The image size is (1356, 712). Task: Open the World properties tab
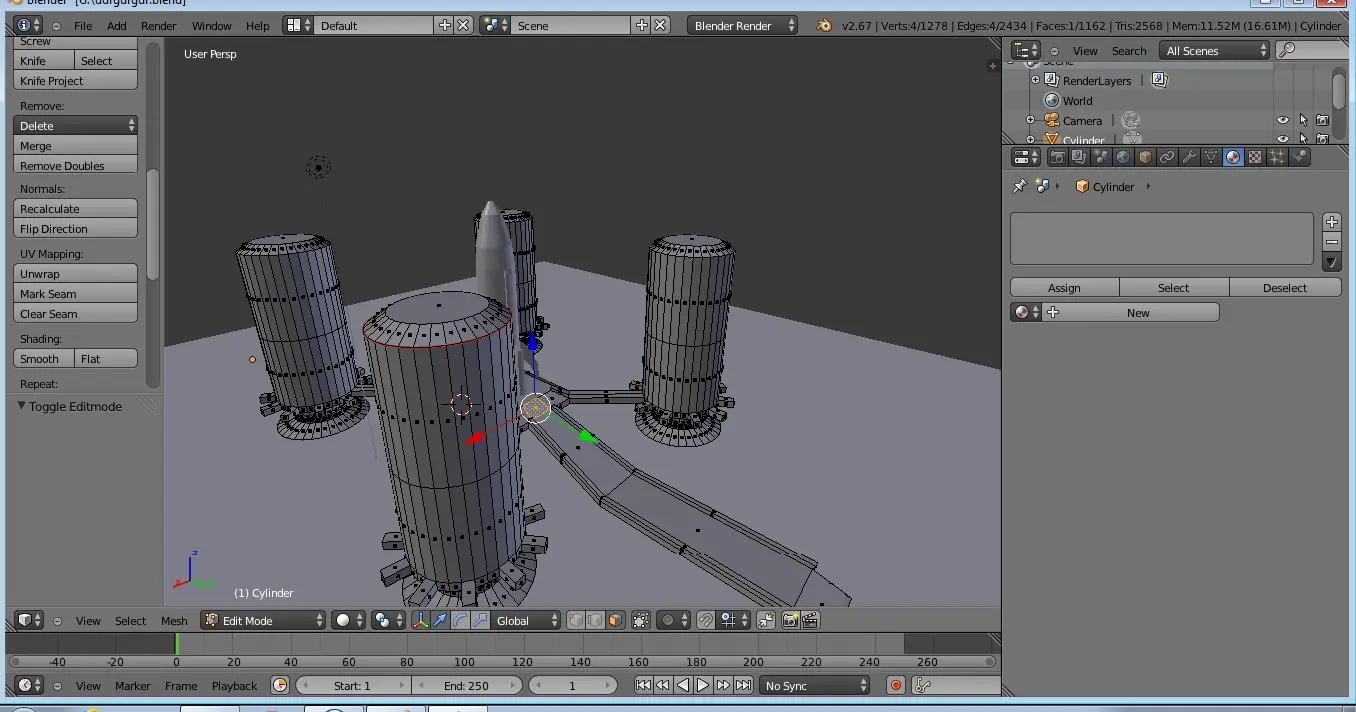point(1123,157)
